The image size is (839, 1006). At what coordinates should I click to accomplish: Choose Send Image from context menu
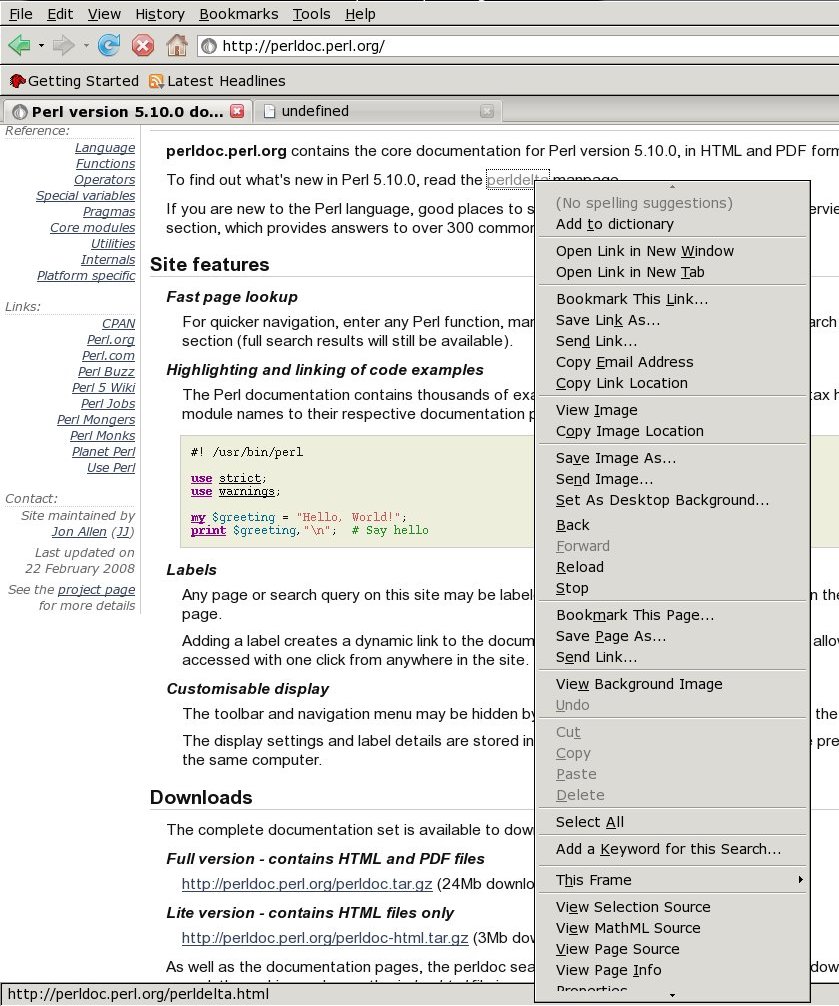pos(672,479)
